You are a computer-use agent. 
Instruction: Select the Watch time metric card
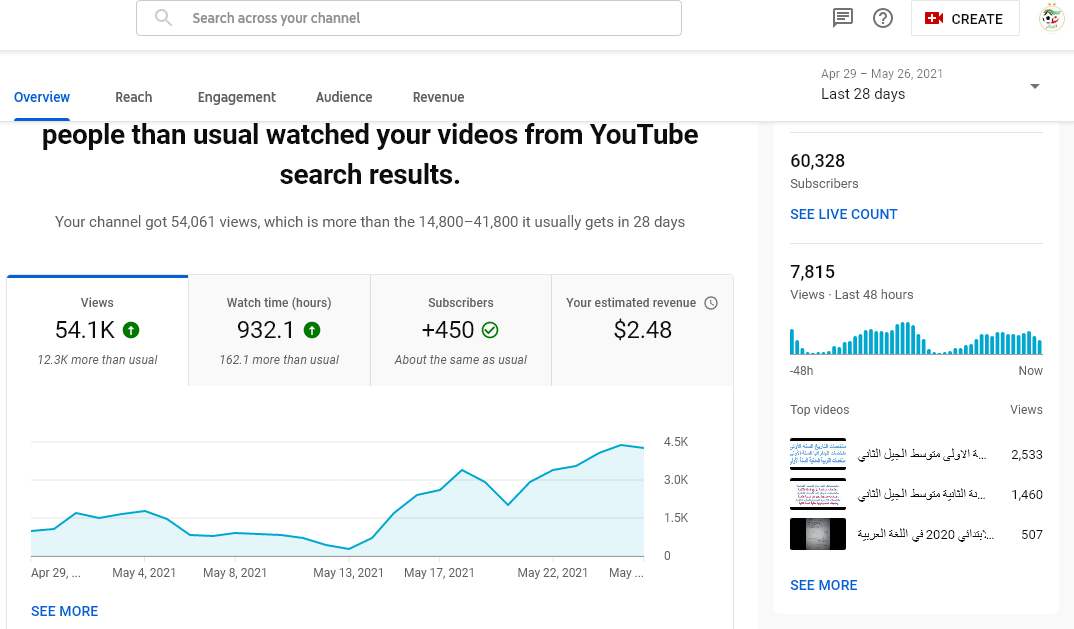(279, 330)
